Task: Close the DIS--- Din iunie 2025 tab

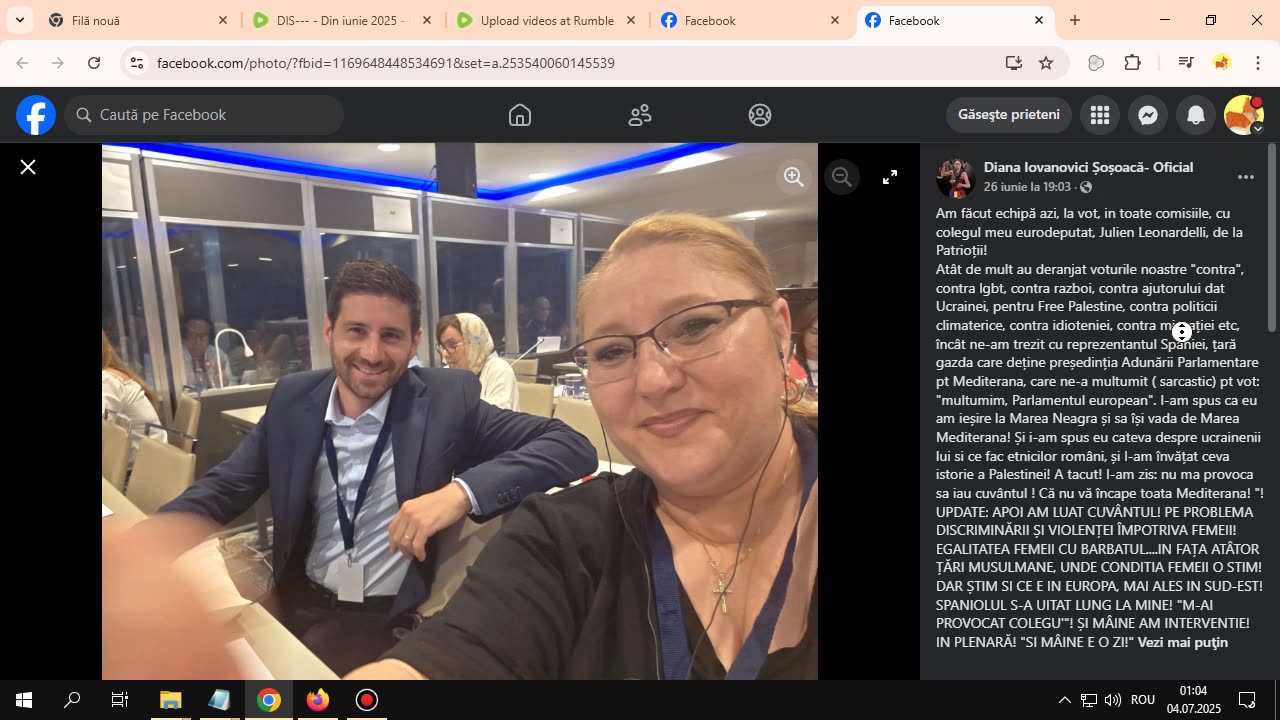Action: pos(427,20)
